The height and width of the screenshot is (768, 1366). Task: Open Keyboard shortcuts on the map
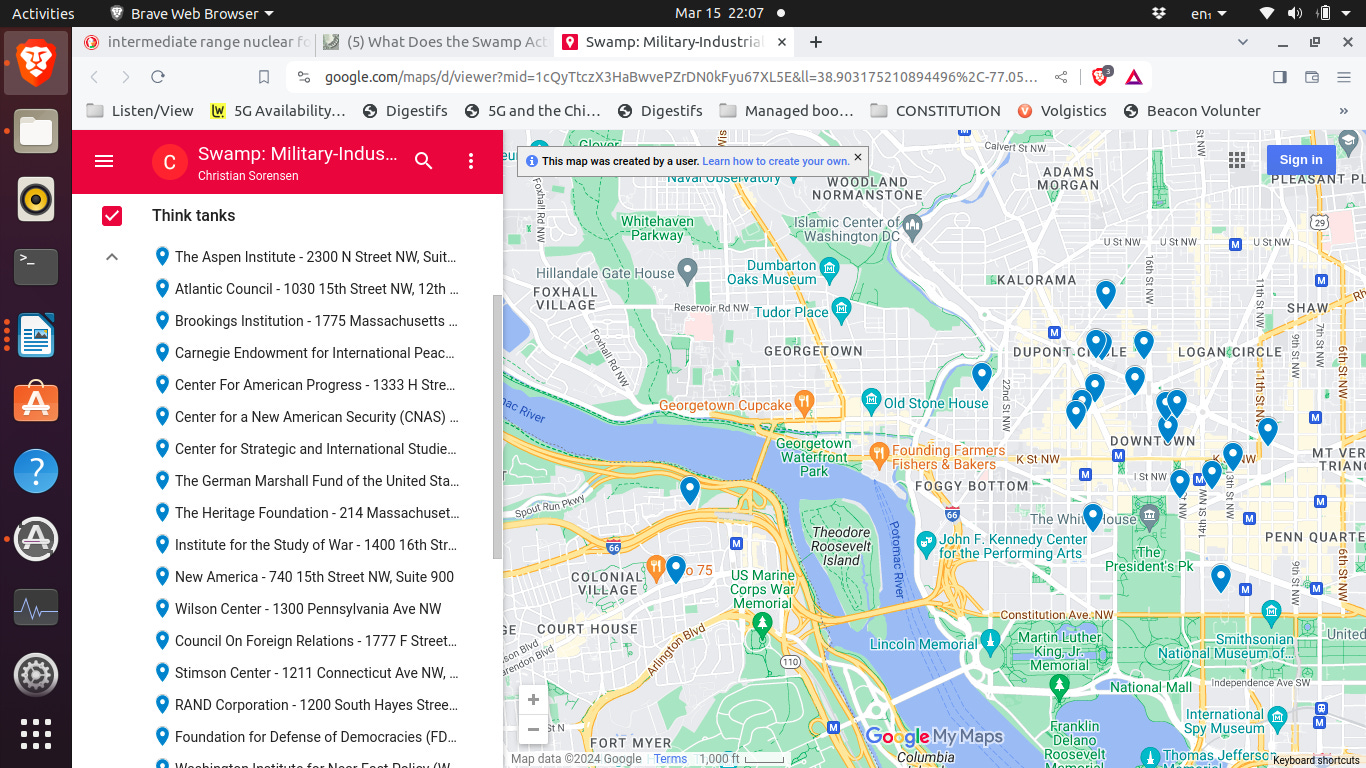pos(1316,760)
